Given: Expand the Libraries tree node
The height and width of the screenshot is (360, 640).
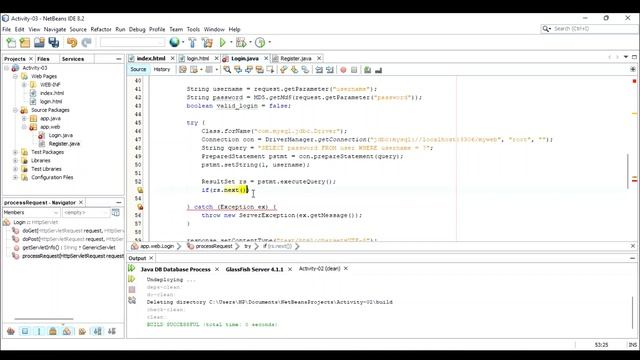Looking at the screenshot, I should [15, 160].
